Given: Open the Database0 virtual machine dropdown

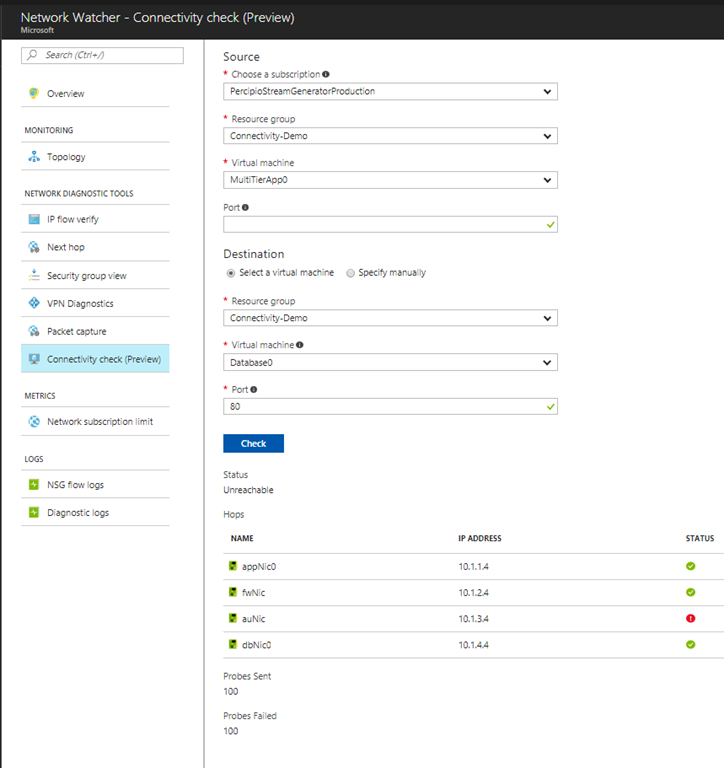Looking at the screenshot, I should (x=390, y=362).
